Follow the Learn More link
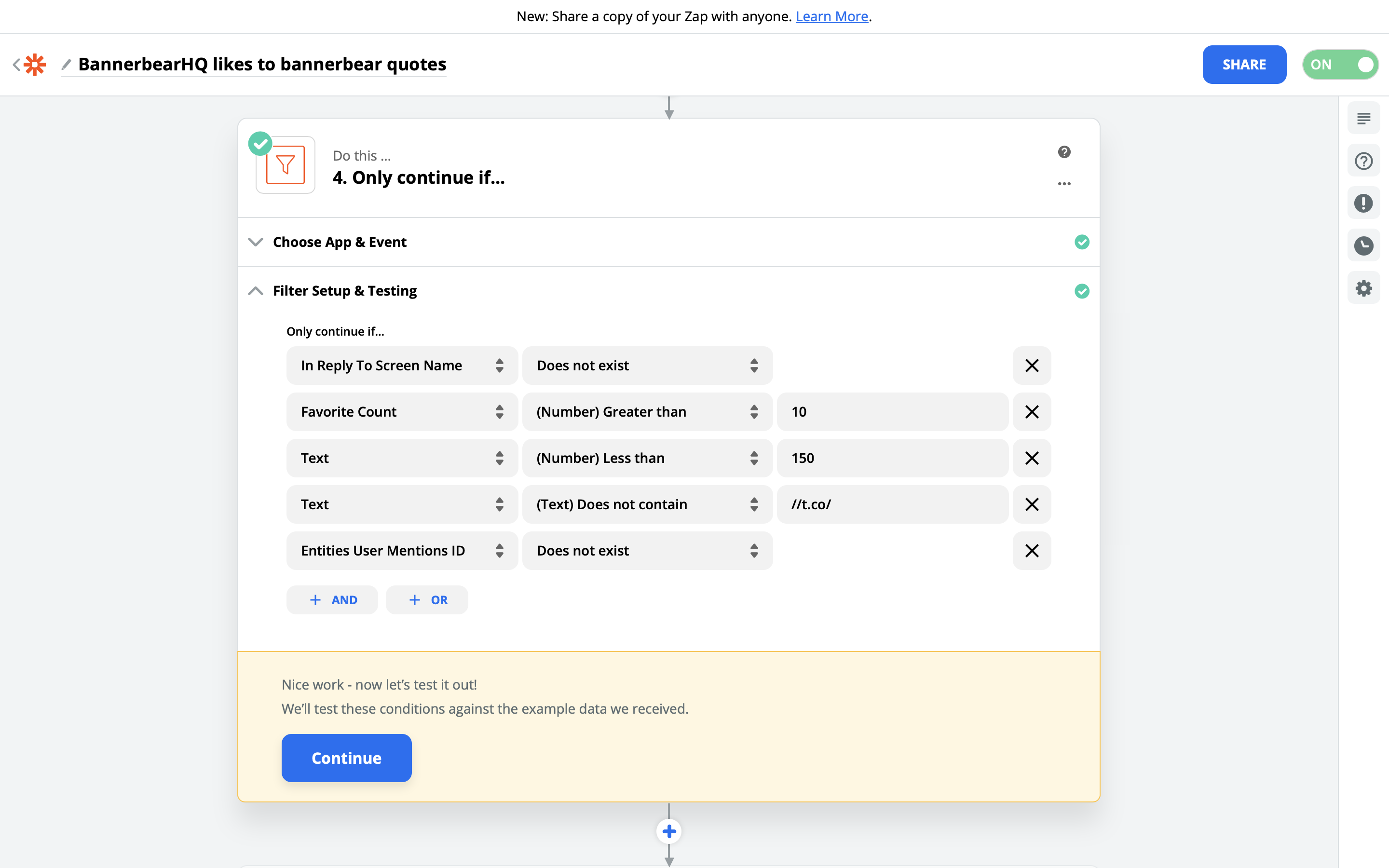Image resolution: width=1389 pixels, height=868 pixels. coord(831,16)
